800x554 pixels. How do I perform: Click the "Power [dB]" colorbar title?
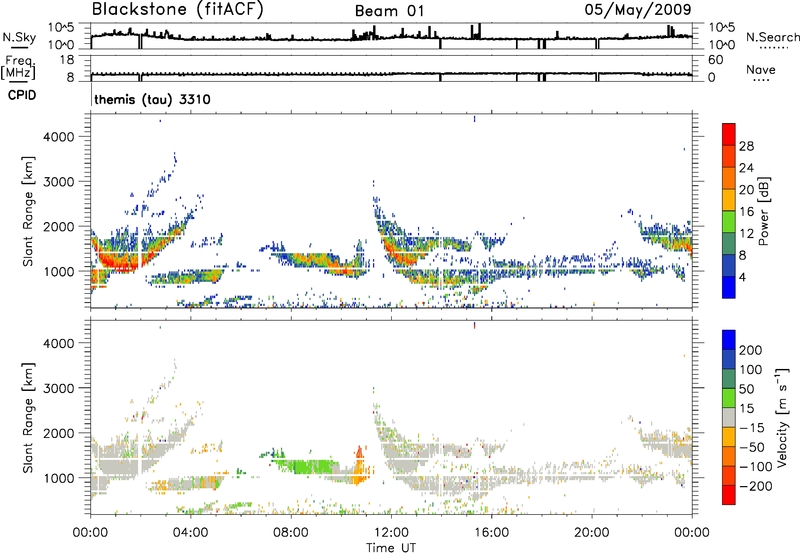click(764, 211)
